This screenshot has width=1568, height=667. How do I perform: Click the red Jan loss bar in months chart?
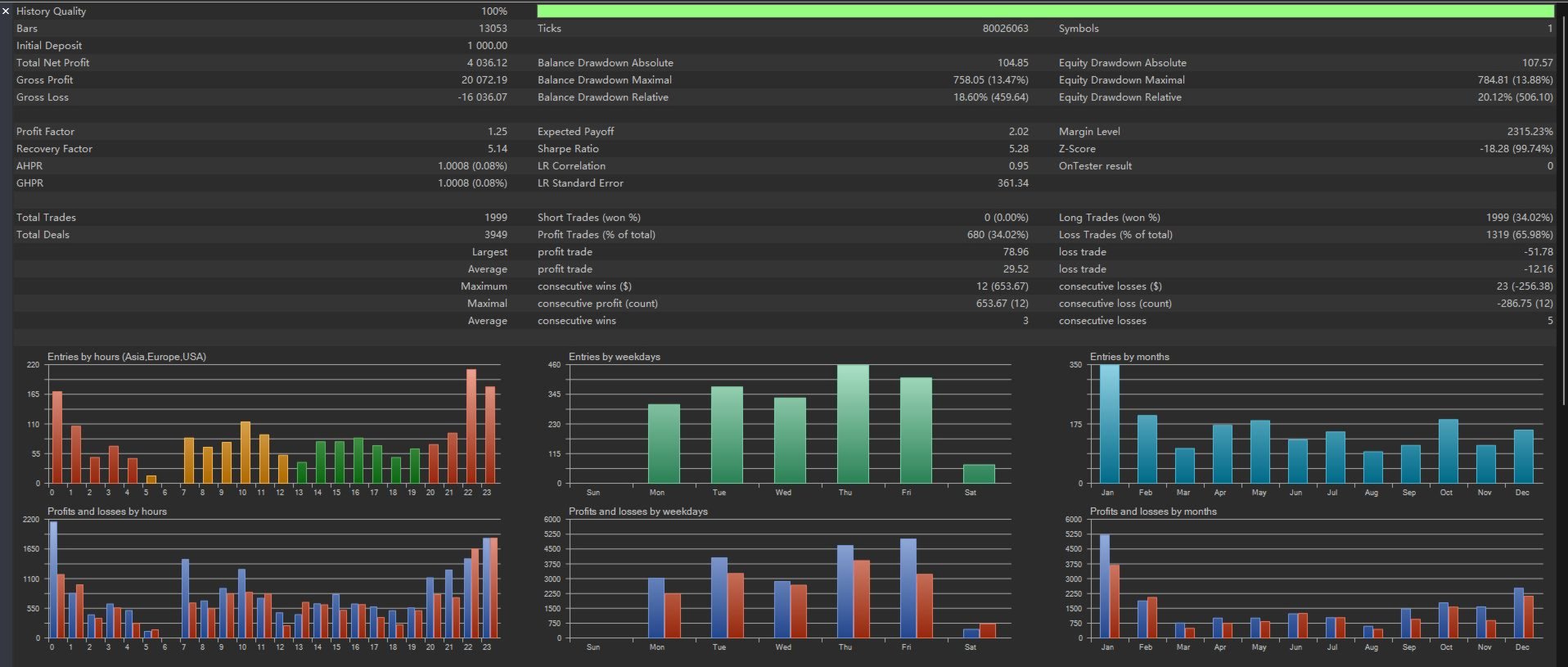(1115, 602)
